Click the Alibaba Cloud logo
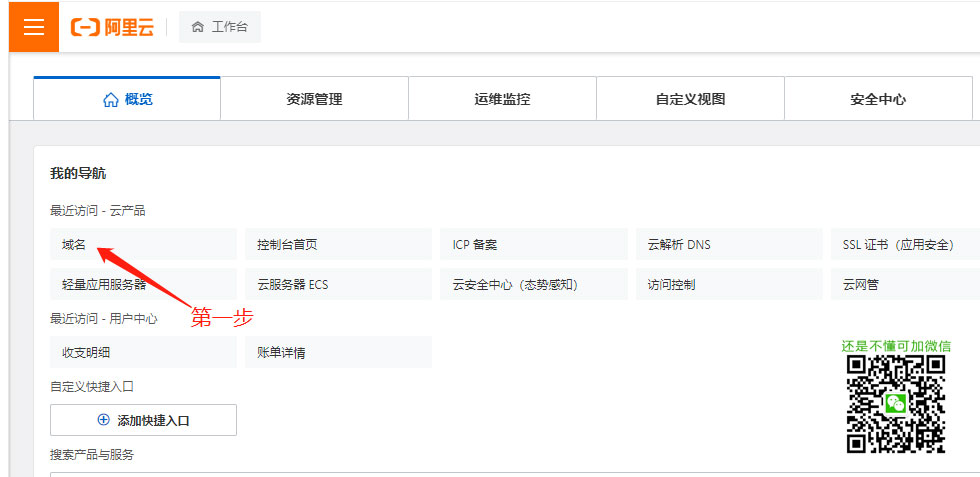The image size is (980, 477). pyautogui.click(x=112, y=27)
